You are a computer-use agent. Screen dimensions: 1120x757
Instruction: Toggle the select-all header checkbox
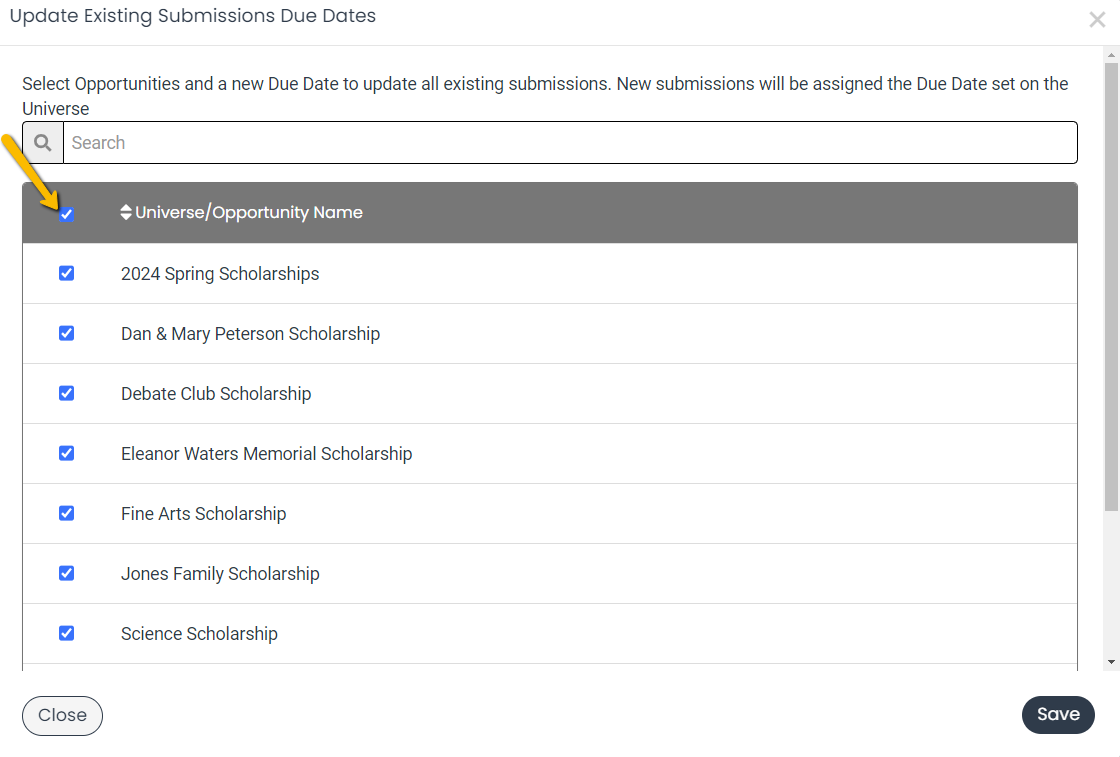[x=66, y=214]
